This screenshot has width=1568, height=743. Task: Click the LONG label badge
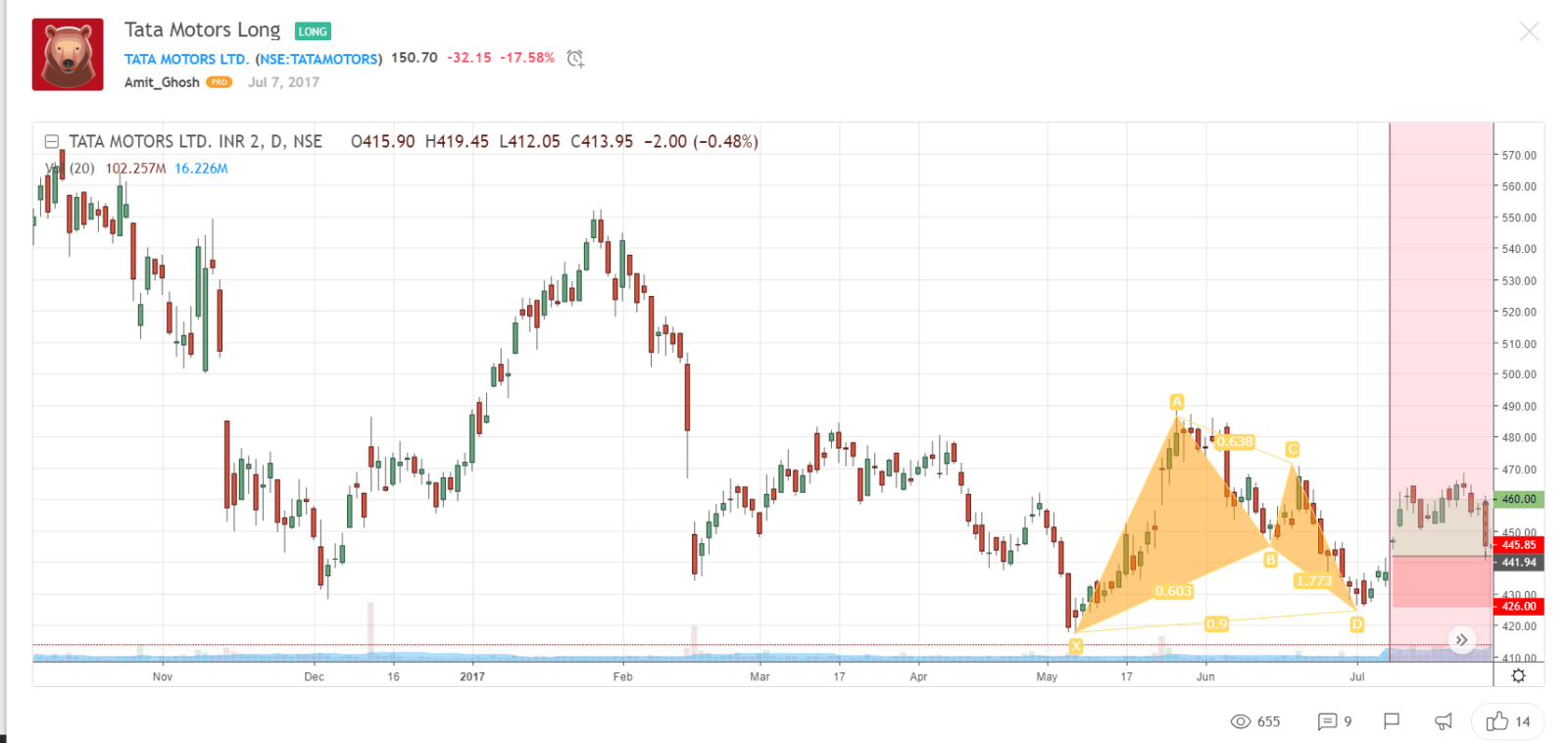pyautogui.click(x=313, y=31)
